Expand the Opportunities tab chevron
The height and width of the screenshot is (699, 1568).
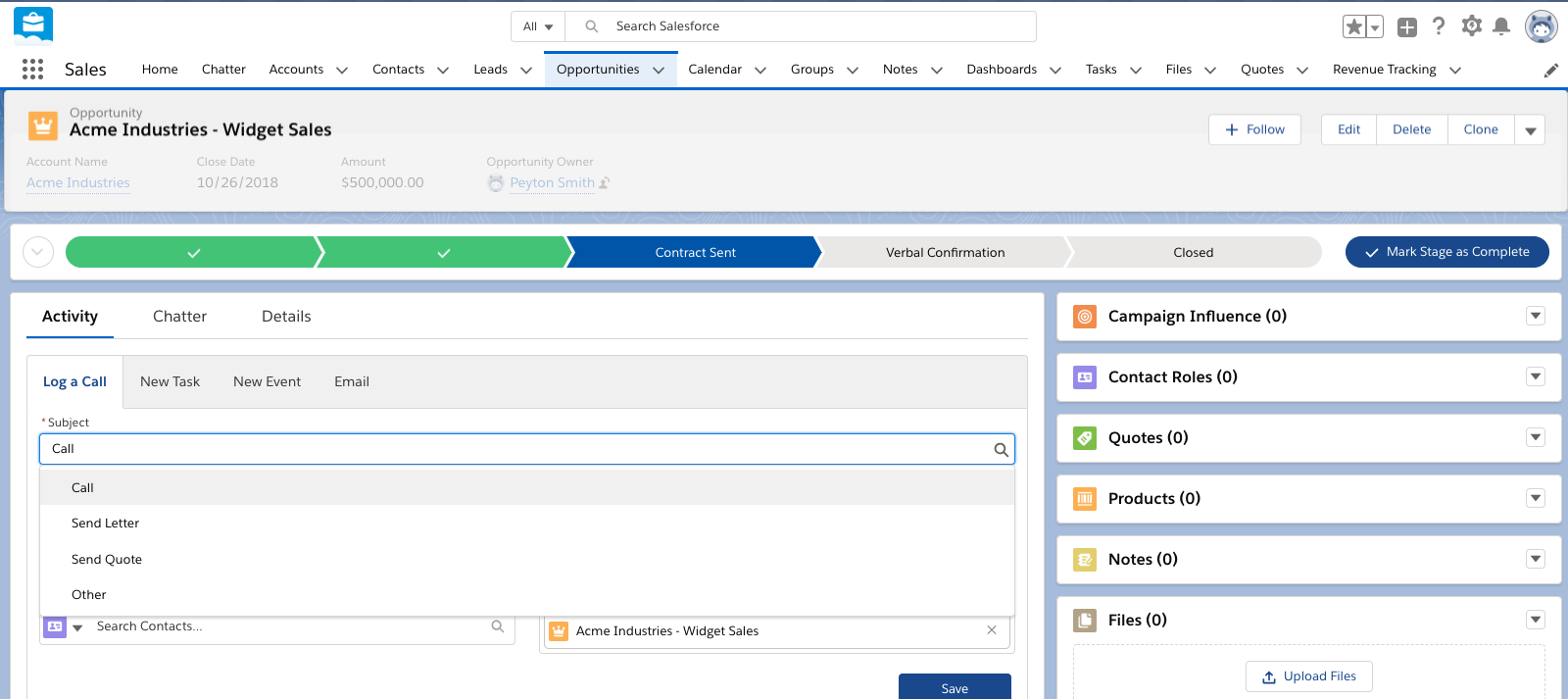point(659,71)
